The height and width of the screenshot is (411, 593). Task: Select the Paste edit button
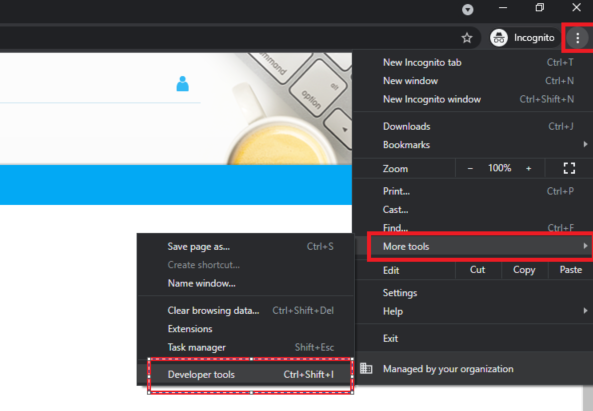pos(570,270)
